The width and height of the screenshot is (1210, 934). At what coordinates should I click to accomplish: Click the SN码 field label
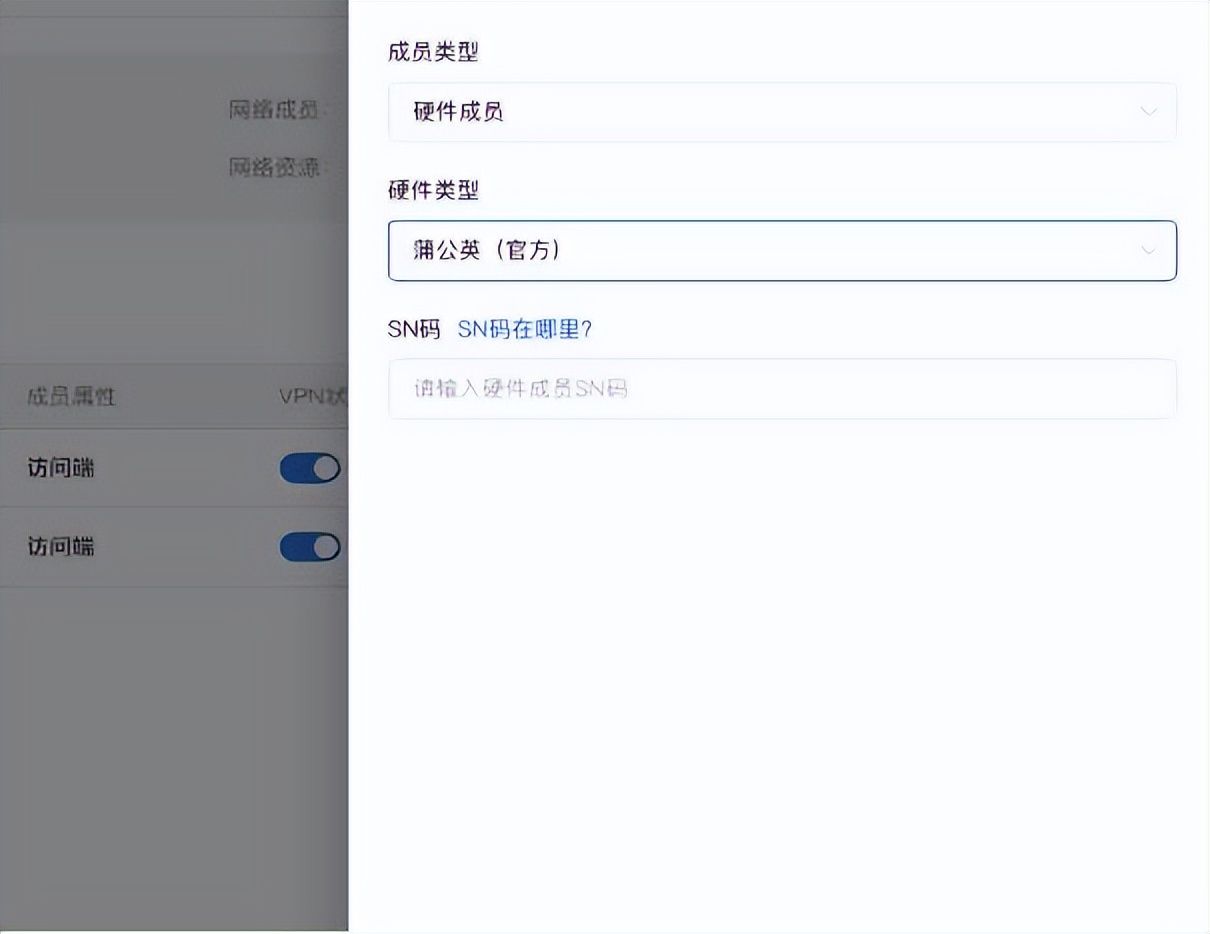(x=414, y=329)
